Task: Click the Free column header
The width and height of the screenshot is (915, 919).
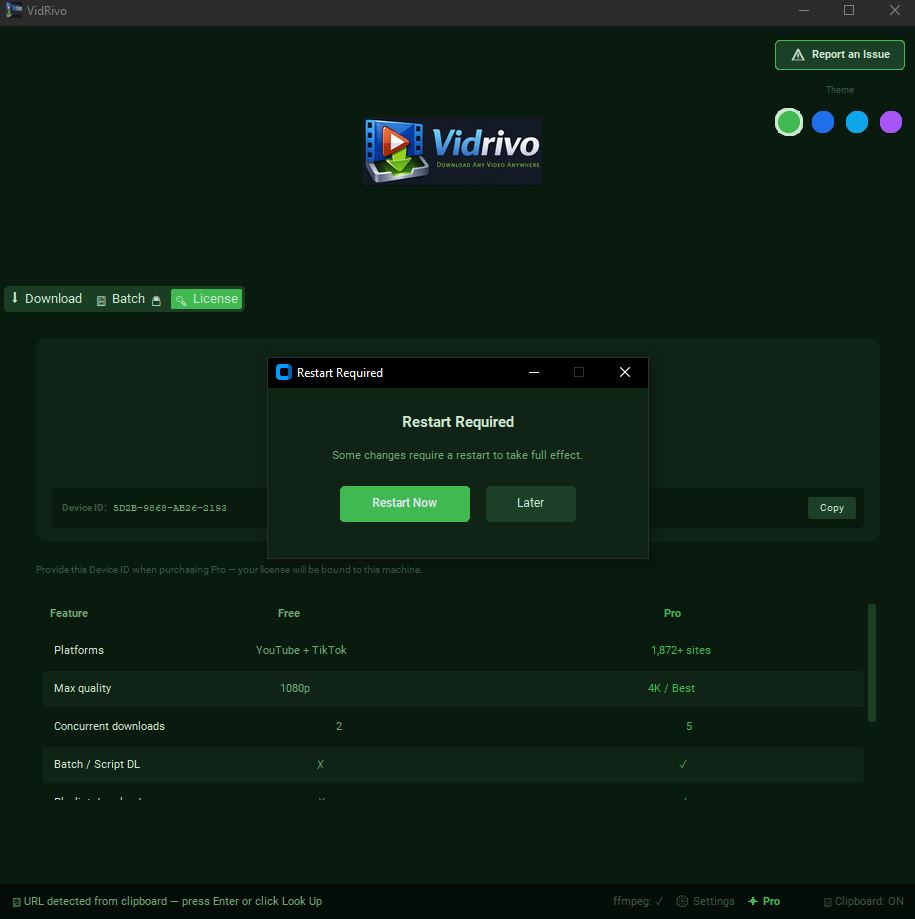Action: pyautogui.click(x=288, y=613)
